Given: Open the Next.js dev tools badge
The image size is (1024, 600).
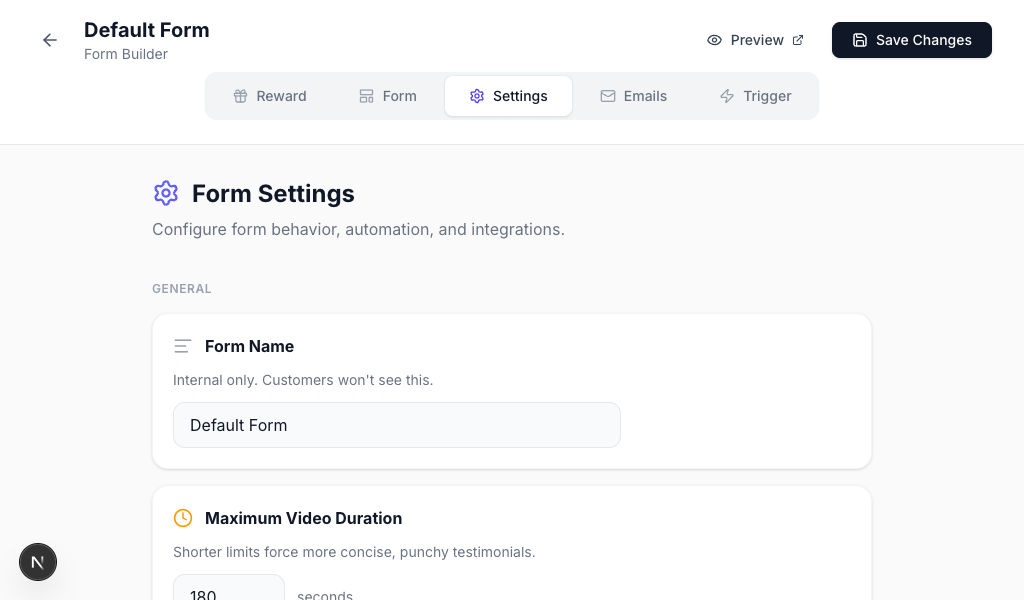Looking at the screenshot, I should click(38, 562).
